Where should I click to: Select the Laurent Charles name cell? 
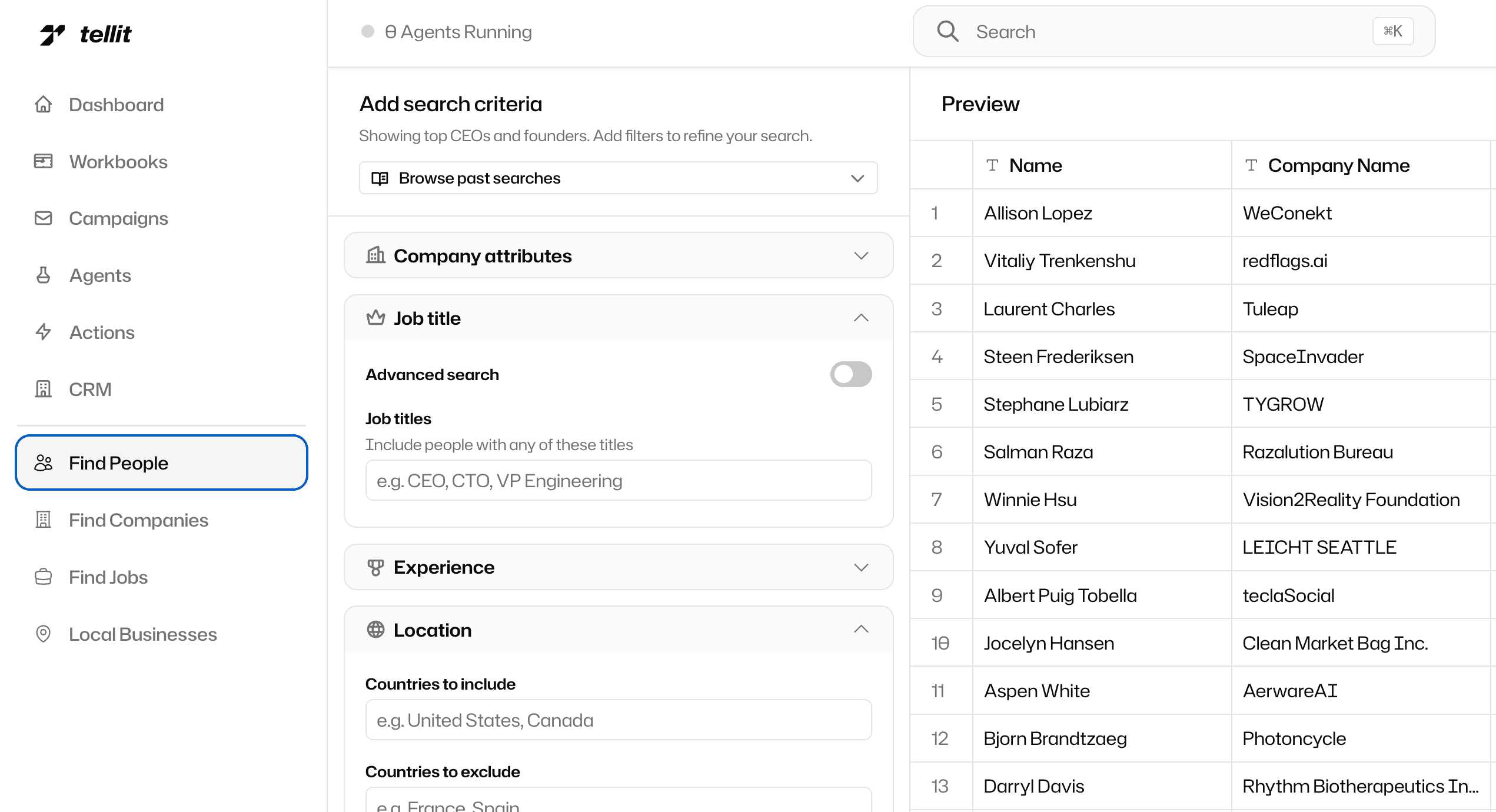pyautogui.click(x=1102, y=308)
